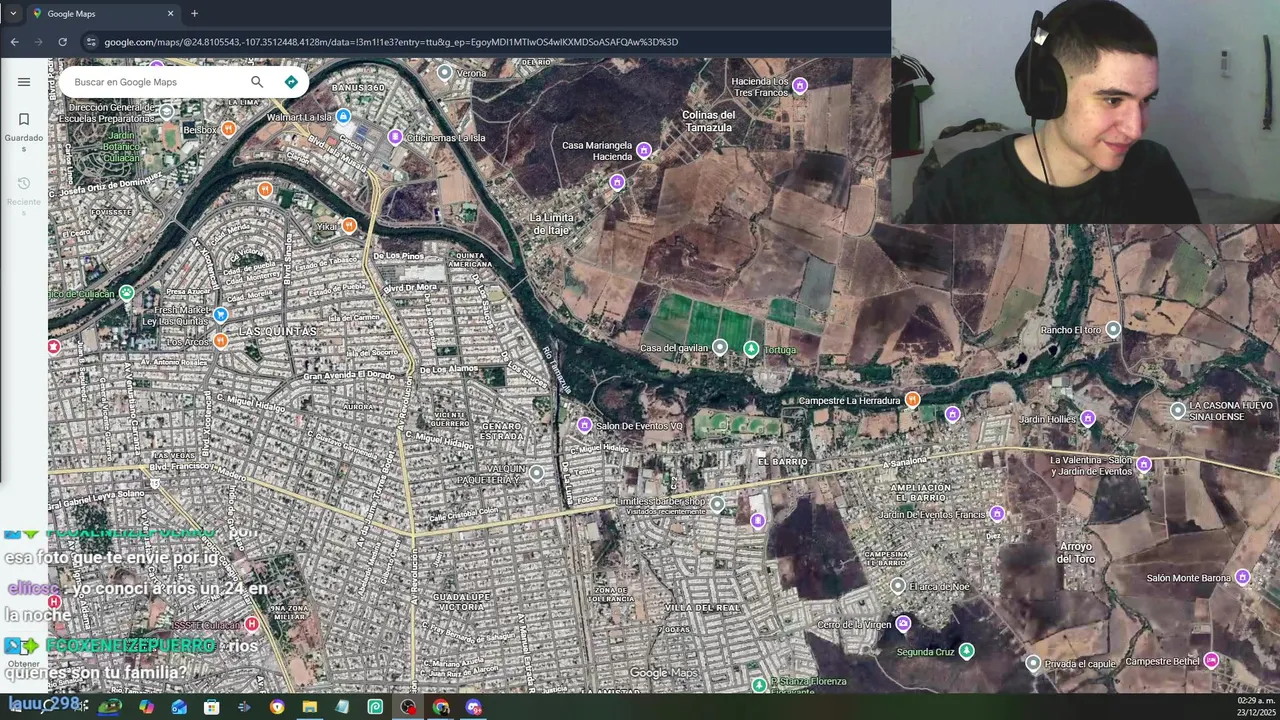Select the Fresh Market Ley Las Quintas marker
The width and height of the screenshot is (1280, 720).
click(221, 315)
